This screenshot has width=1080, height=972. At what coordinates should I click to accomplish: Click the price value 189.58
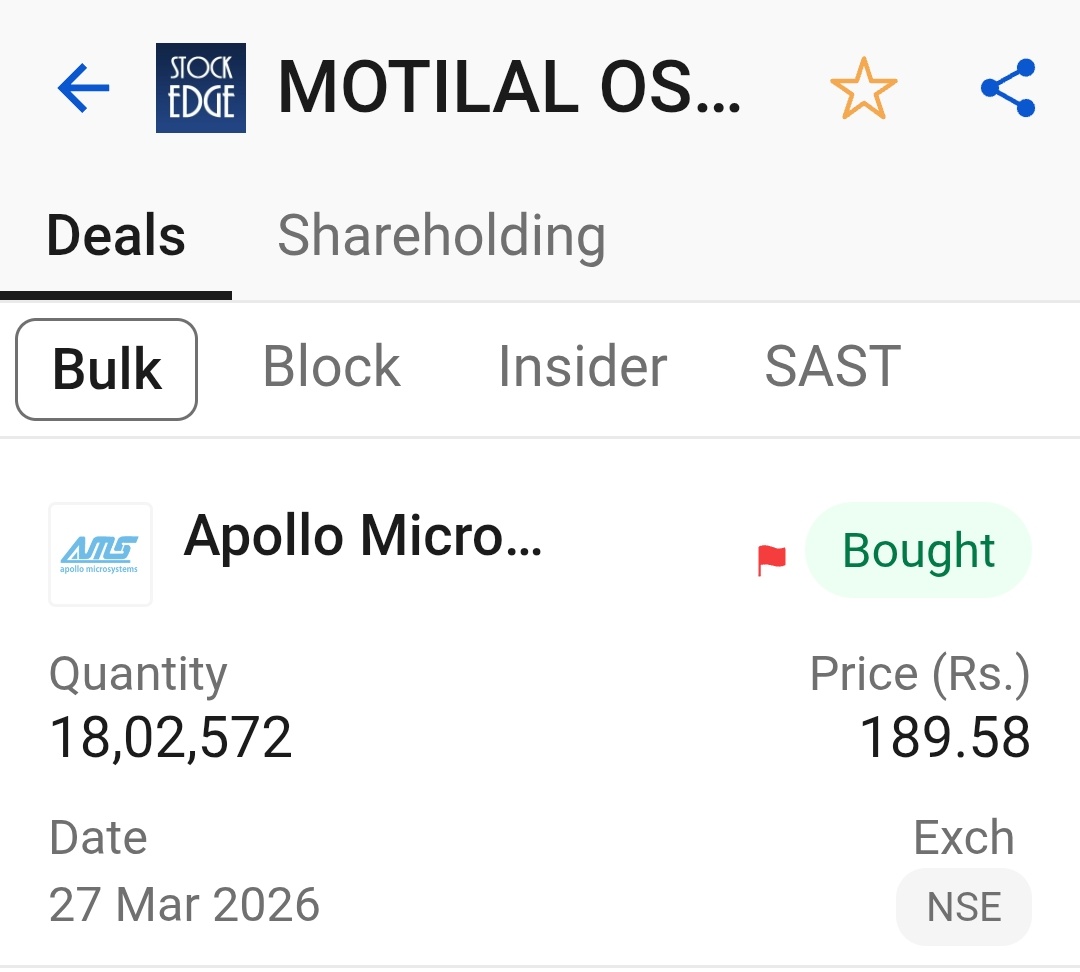pyautogui.click(x=945, y=738)
